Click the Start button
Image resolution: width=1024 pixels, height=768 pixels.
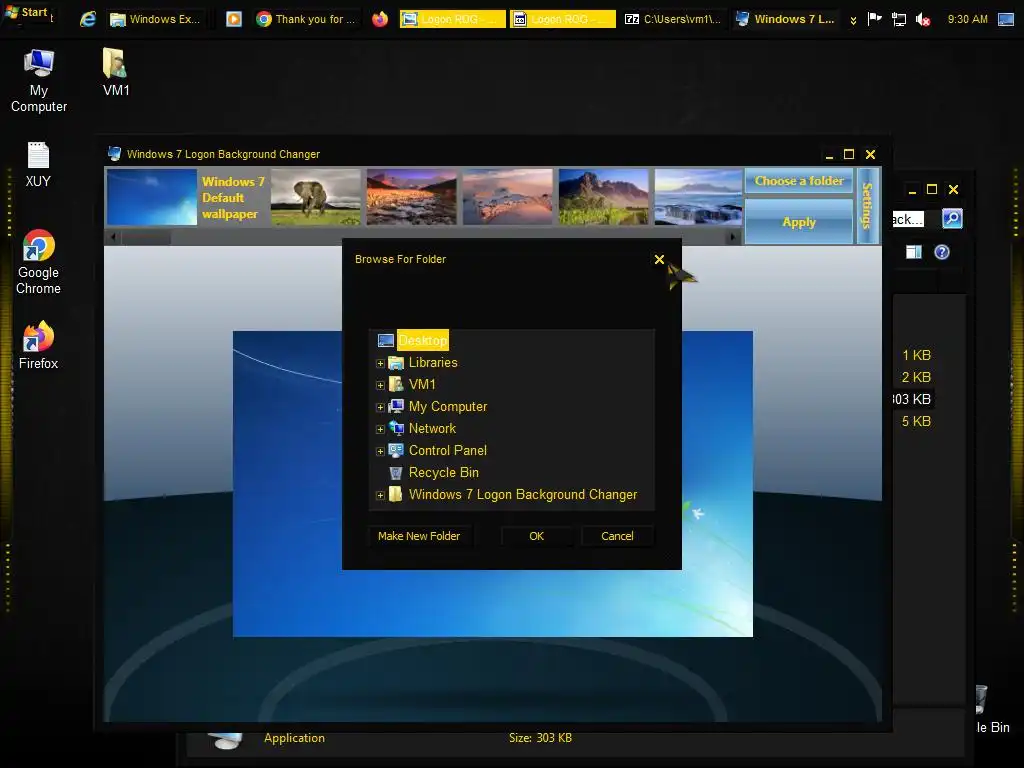26,12
